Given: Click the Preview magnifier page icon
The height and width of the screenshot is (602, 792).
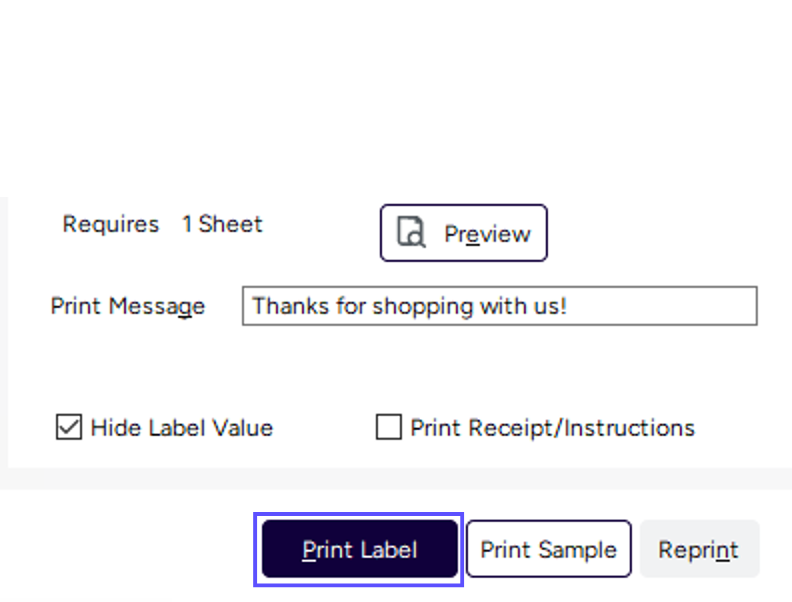Looking at the screenshot, I should click(x=411, y=233).
